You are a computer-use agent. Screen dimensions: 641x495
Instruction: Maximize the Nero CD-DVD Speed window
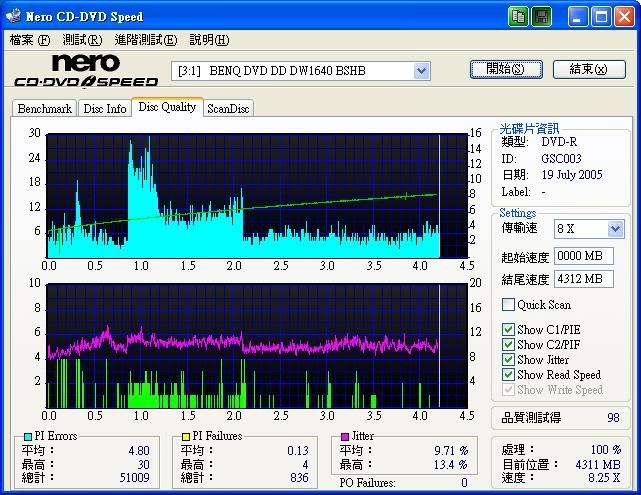(601, 17)
